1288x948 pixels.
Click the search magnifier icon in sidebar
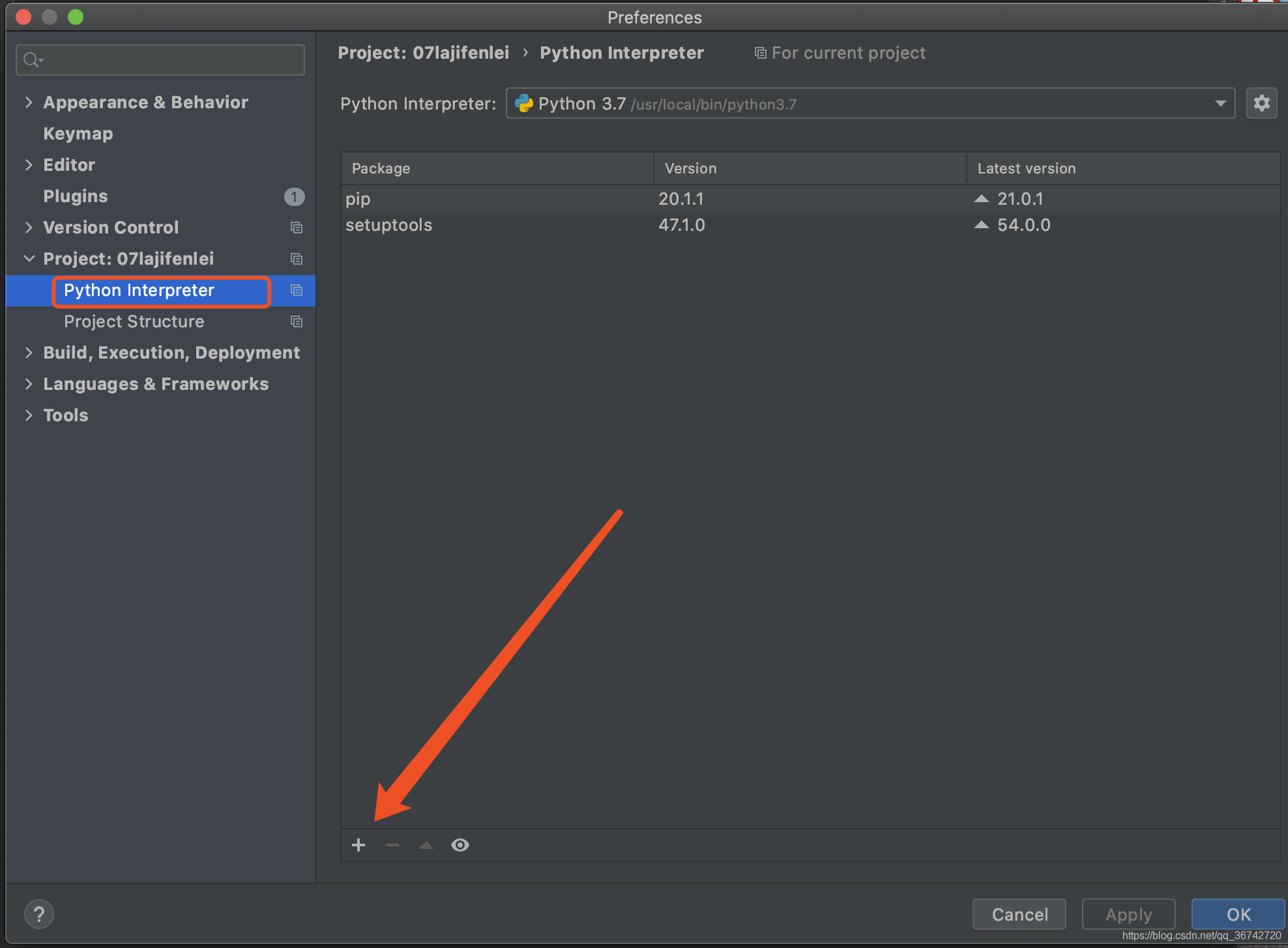point(32,60)
